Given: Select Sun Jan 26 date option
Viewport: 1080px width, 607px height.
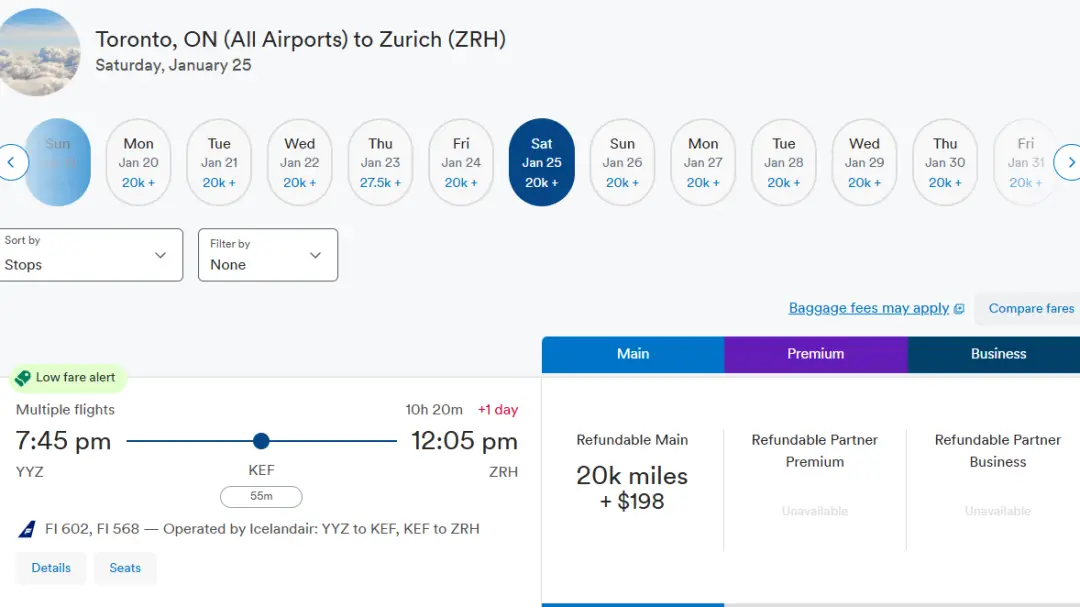Looking at the screenshot, I should click(622, 162).
